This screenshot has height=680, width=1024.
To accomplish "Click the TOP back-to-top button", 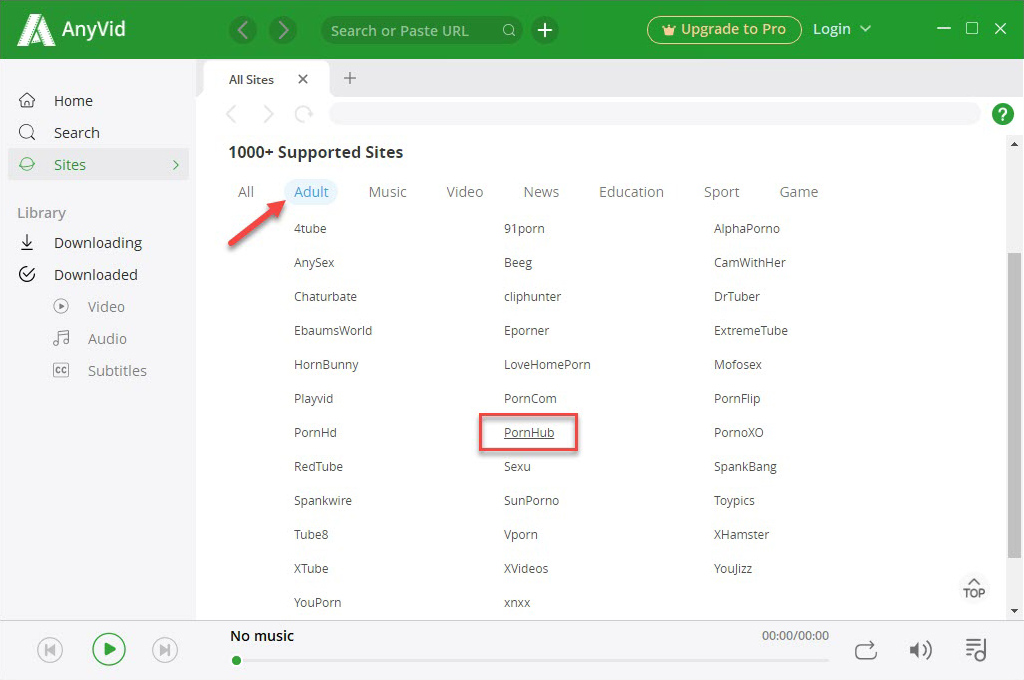I will (x=974, y=588).
